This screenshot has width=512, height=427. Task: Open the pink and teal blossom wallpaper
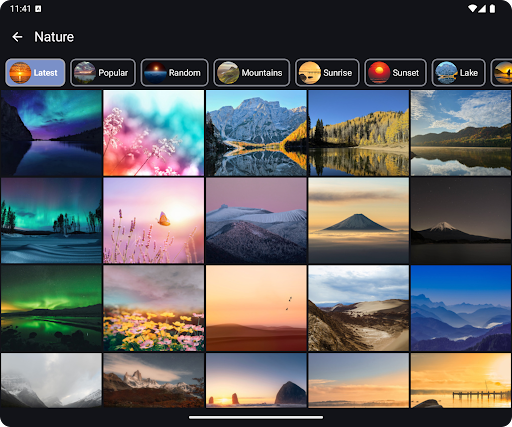pos(154,133)
